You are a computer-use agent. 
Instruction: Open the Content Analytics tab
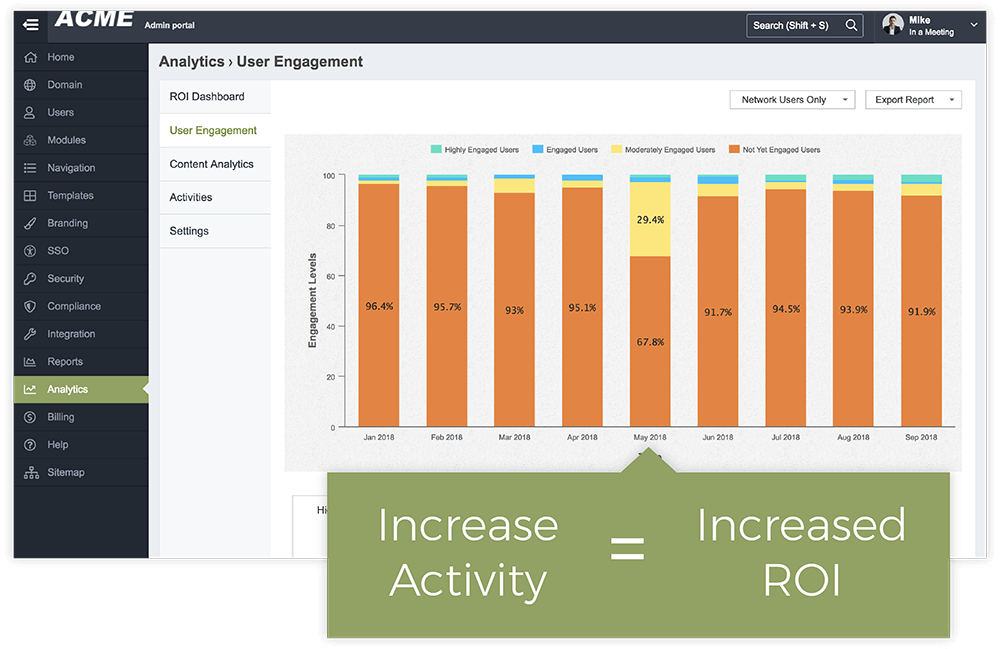211,164
